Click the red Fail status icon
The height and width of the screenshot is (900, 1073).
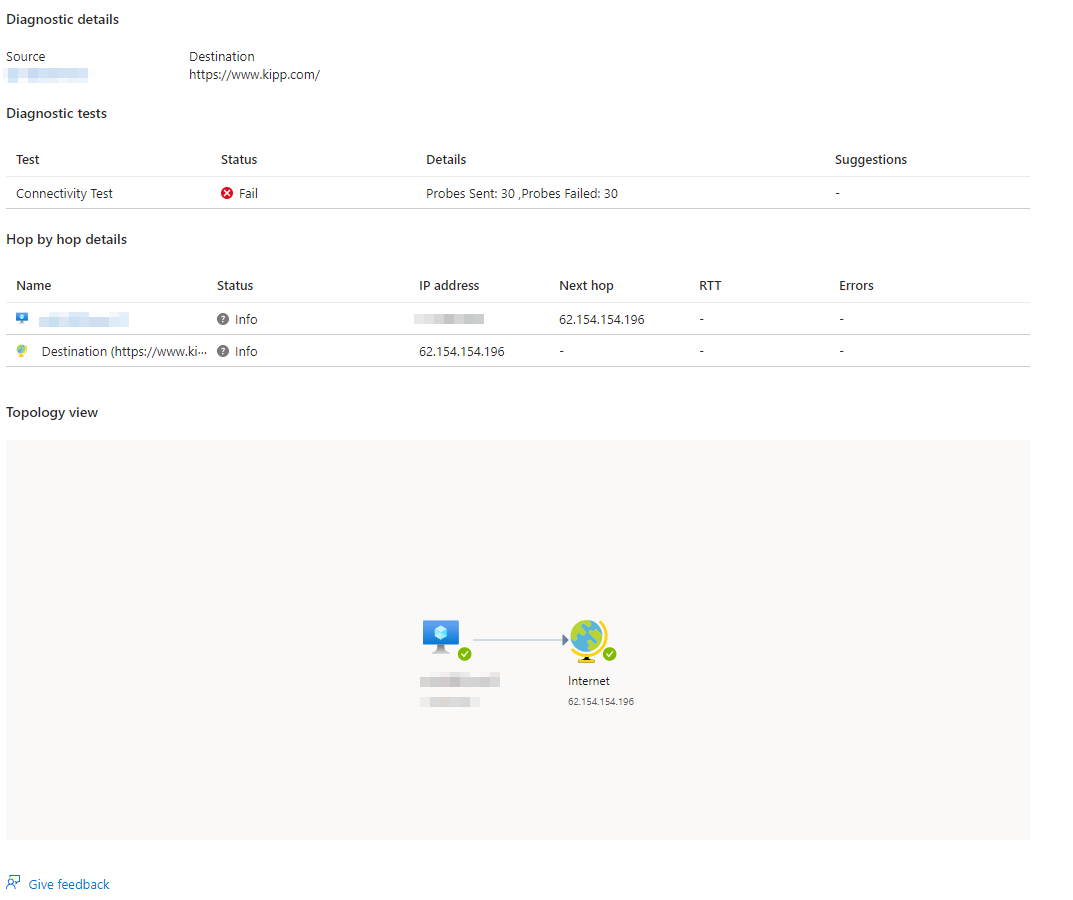point(227,194)
